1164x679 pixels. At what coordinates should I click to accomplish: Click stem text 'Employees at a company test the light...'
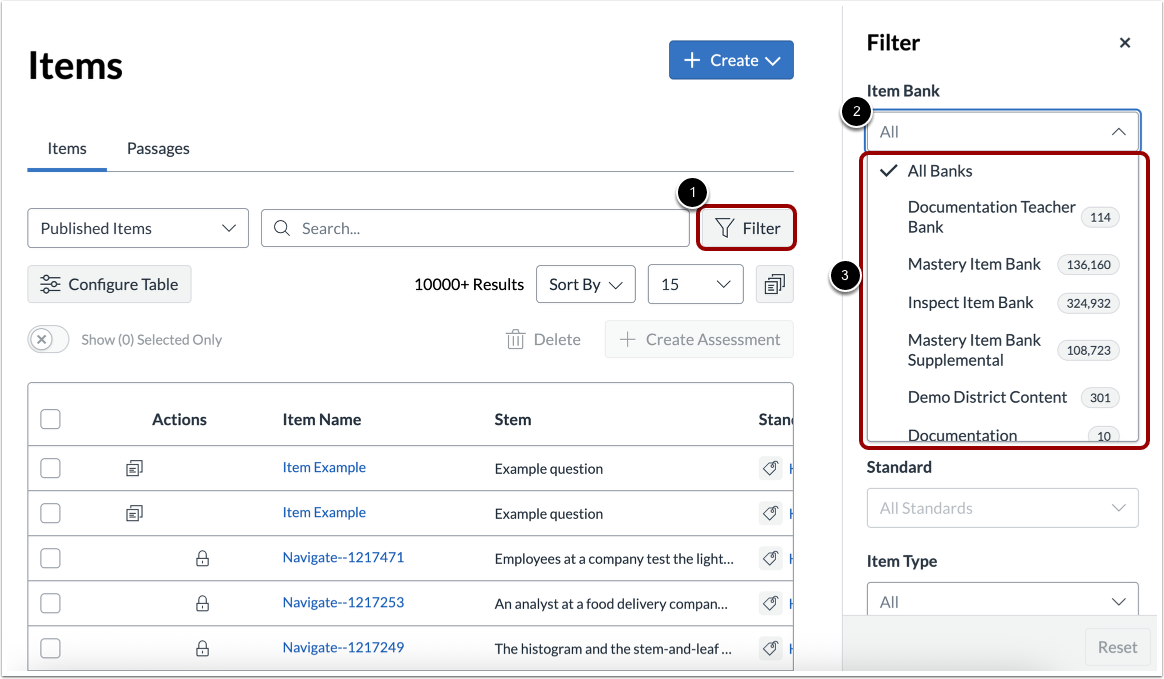click(614, 559)
